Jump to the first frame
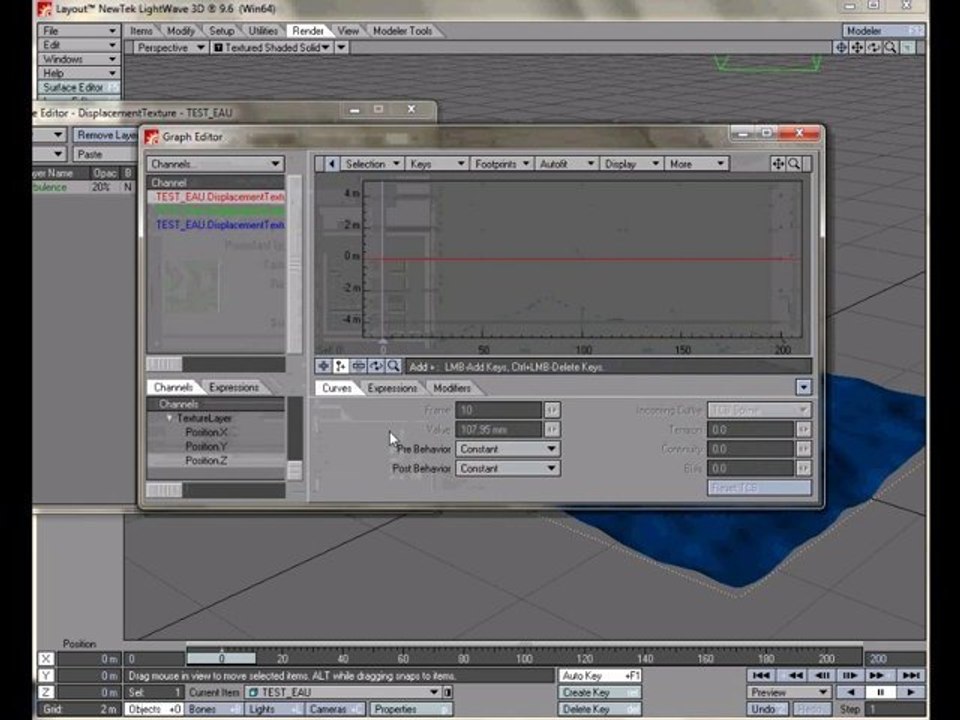 (761, 675)
